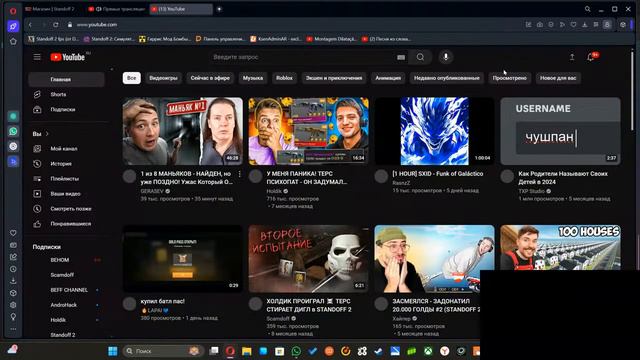
Task: Open snapshot camera icon in address bar
Action: (x=540, y=25)
